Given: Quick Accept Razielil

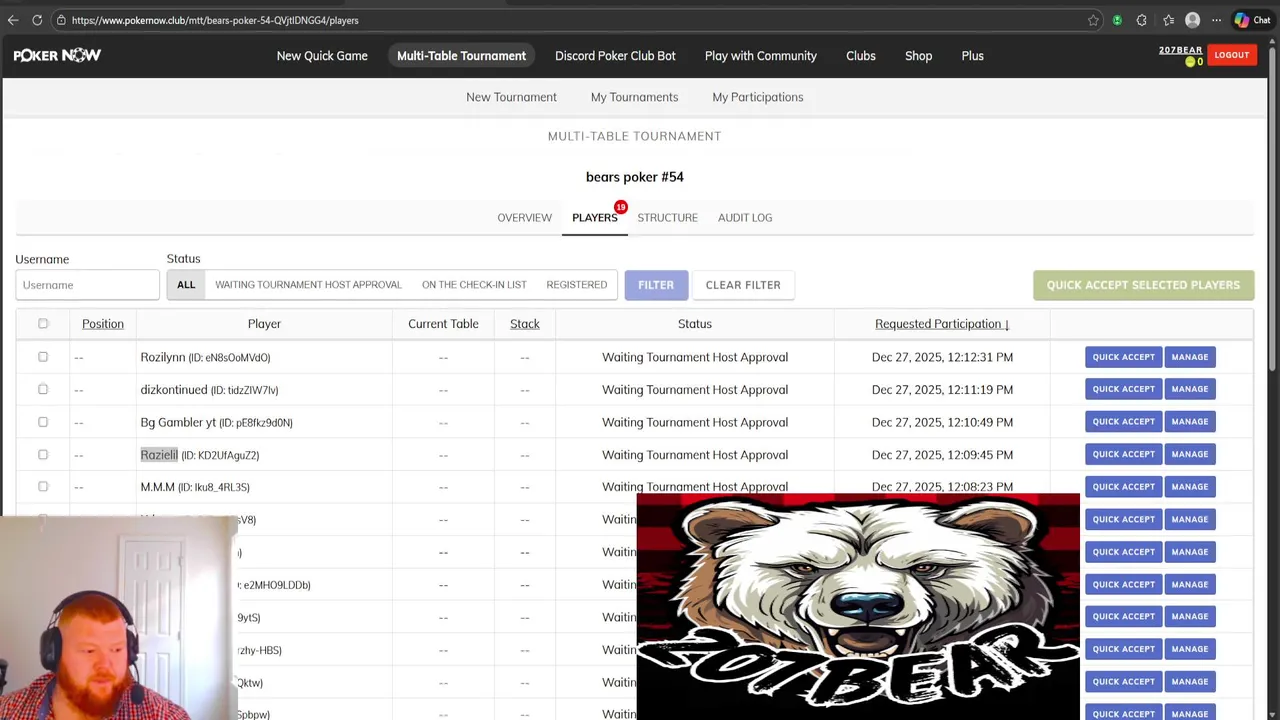Looking at the screenshot, I should tap(1123, 454).
